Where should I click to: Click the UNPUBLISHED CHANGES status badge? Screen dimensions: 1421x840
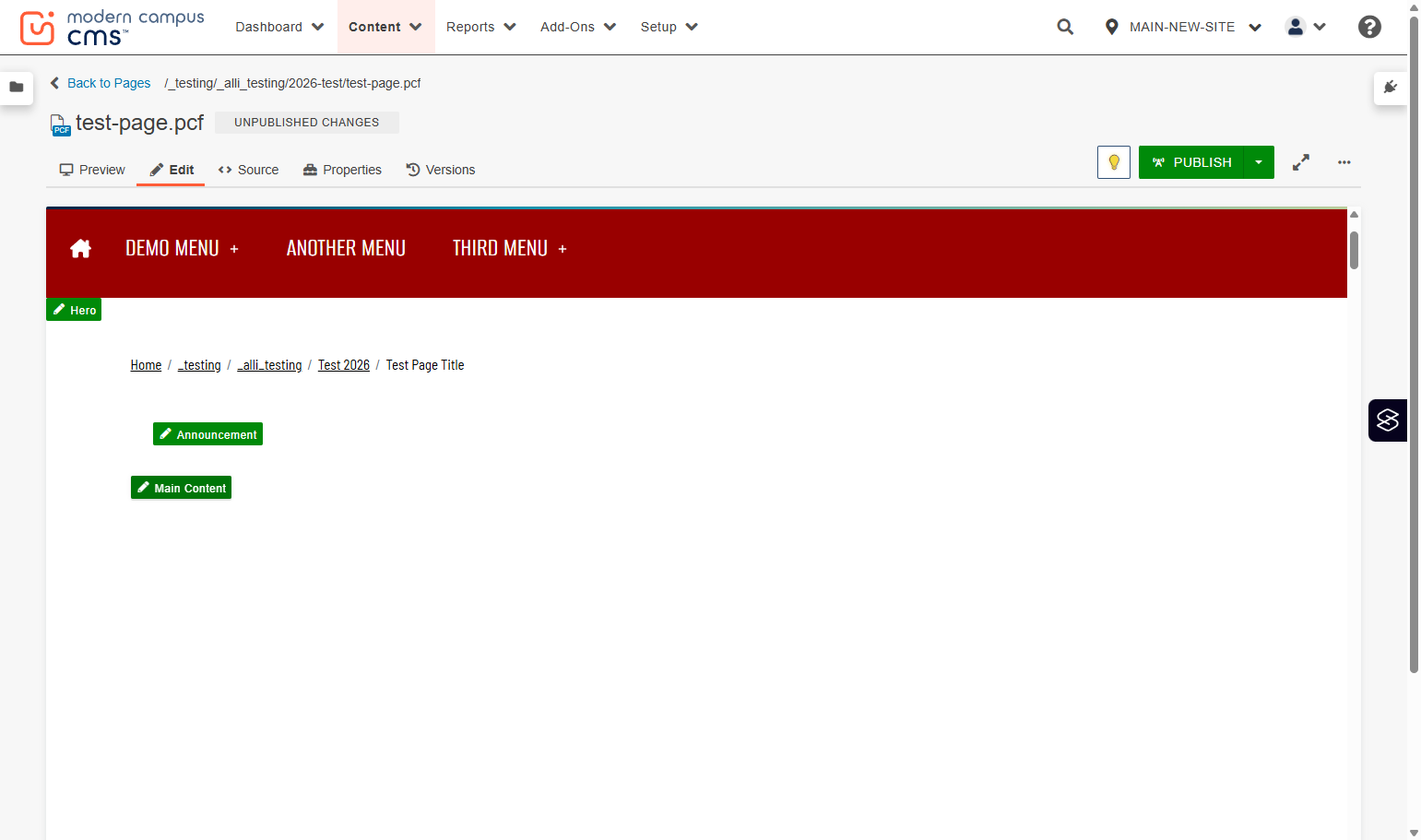[x=306, y=122]
